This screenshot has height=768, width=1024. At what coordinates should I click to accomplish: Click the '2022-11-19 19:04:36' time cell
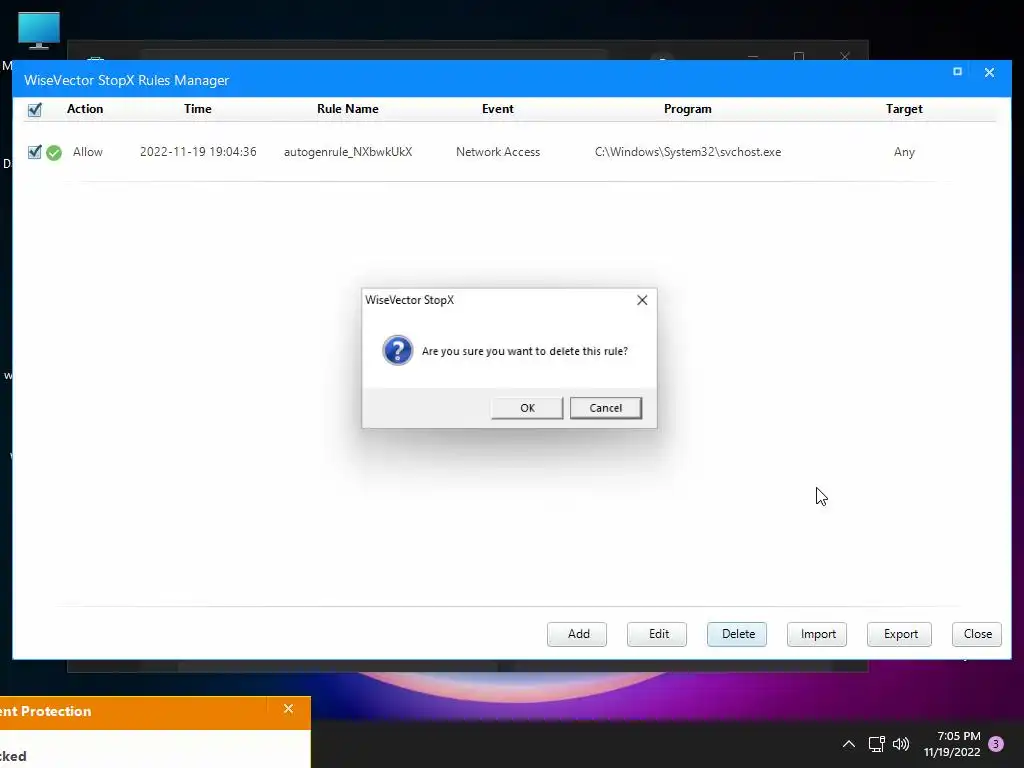tap(198, 152)
